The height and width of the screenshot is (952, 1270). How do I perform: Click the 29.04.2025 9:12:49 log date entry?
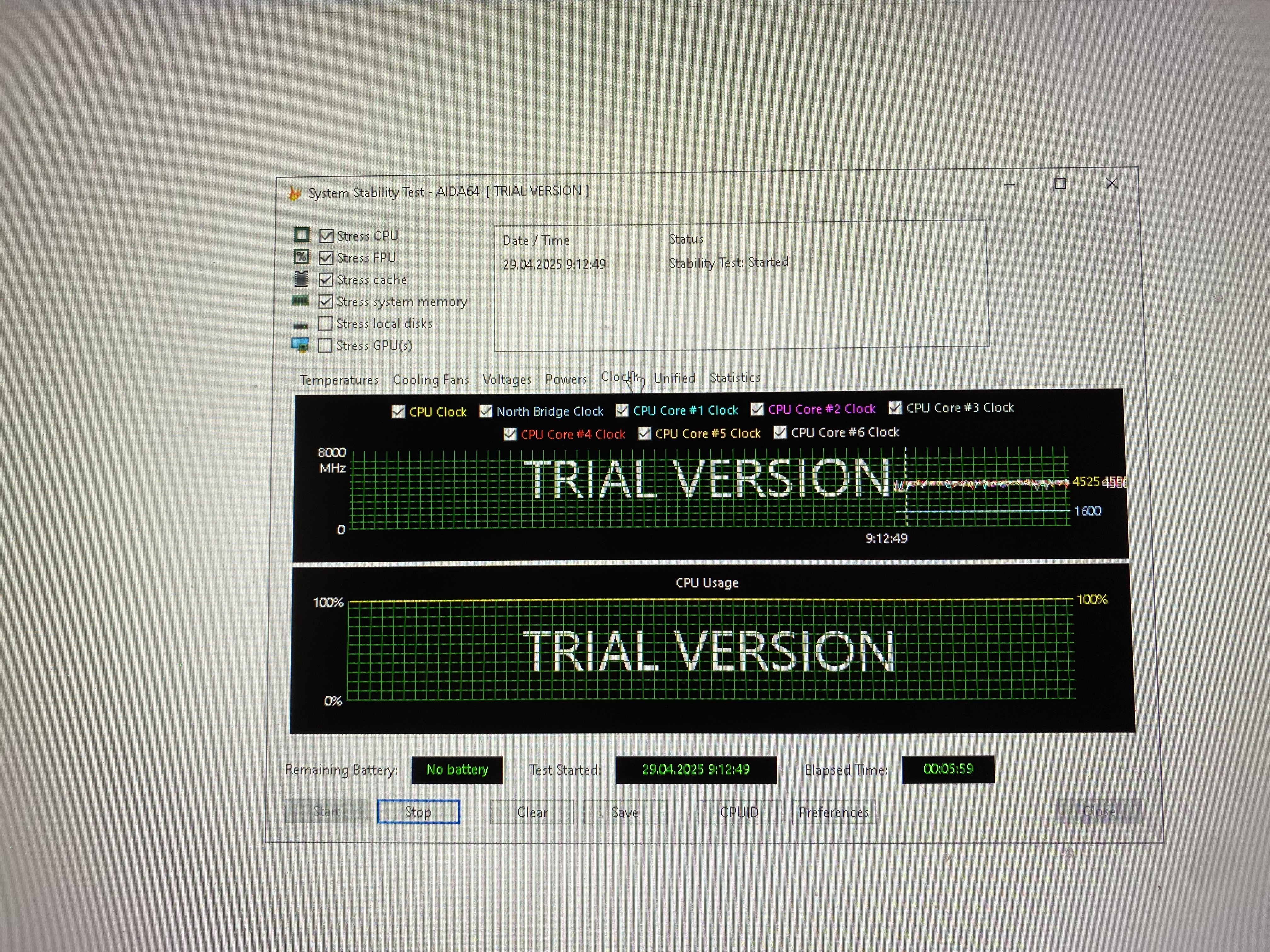554,264
